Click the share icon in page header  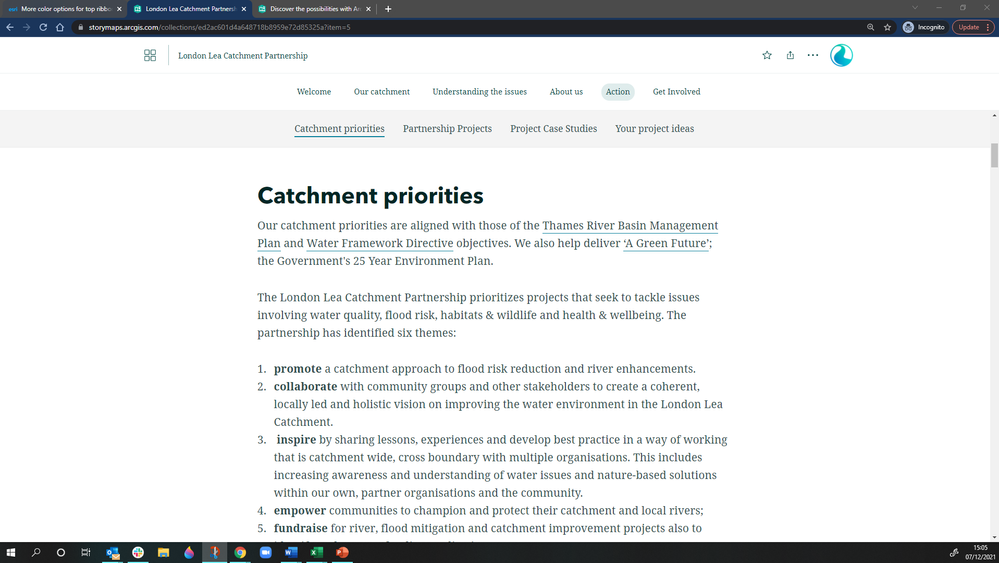pyautogui.click(x=790, y=55)
